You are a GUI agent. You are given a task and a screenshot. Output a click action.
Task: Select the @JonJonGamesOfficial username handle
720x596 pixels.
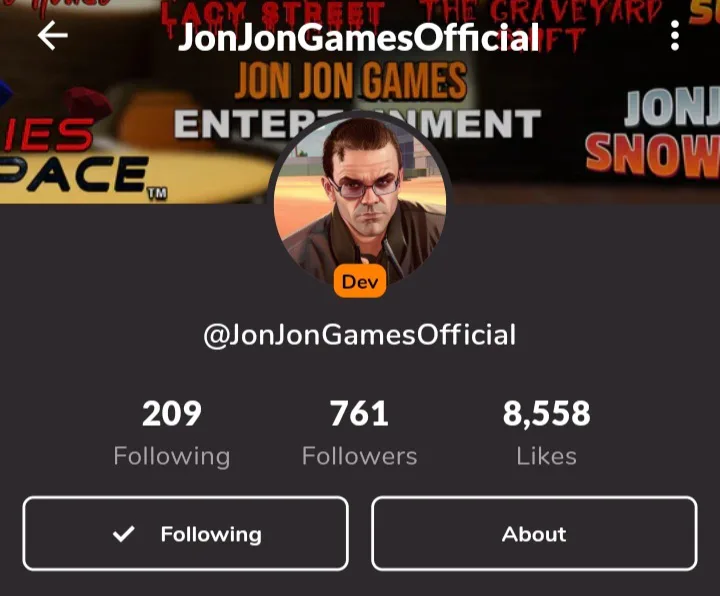[360, 335]
